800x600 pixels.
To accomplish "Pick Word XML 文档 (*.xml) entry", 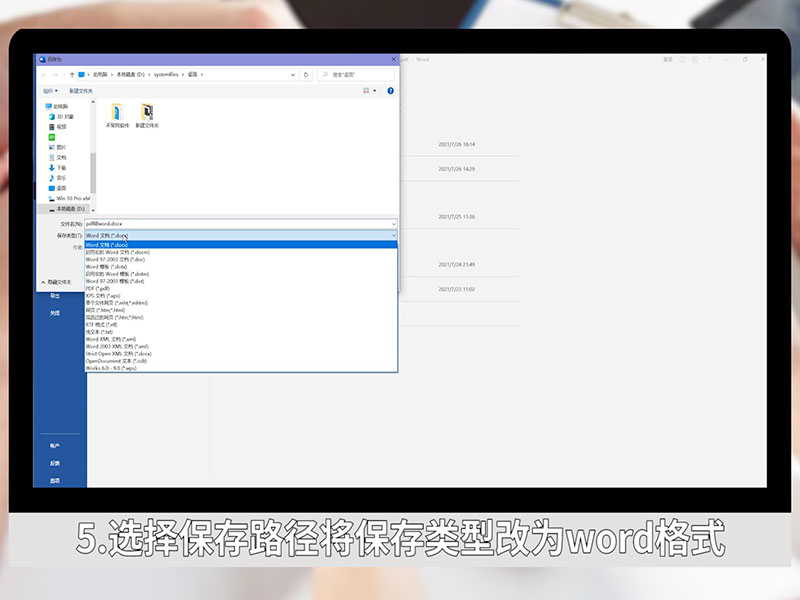I will (x=241, y=339).
